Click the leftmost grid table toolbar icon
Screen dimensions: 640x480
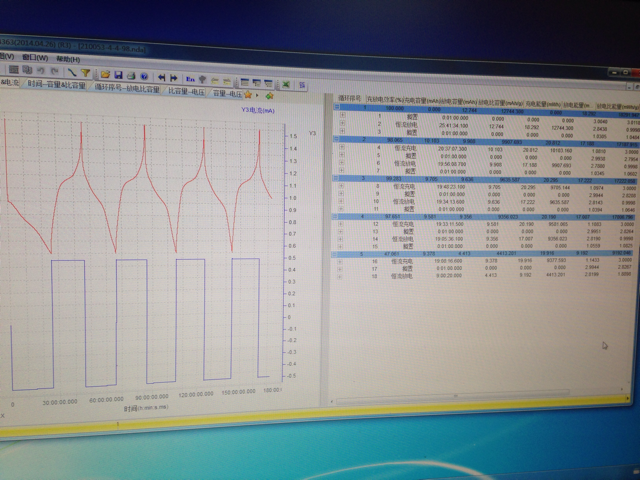(14, 69)
